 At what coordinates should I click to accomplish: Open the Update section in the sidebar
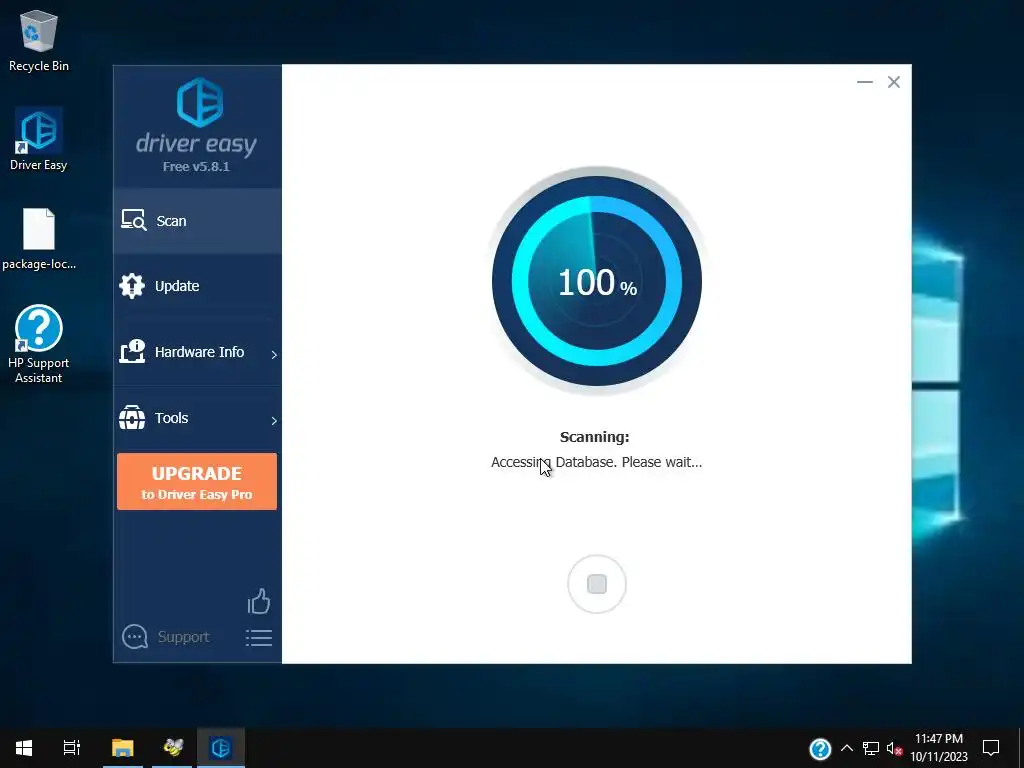(197, 286)
